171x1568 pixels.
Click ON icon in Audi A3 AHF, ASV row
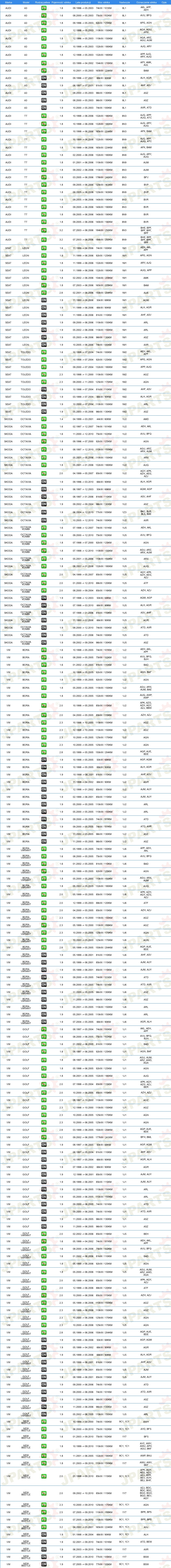coord(44,85)
